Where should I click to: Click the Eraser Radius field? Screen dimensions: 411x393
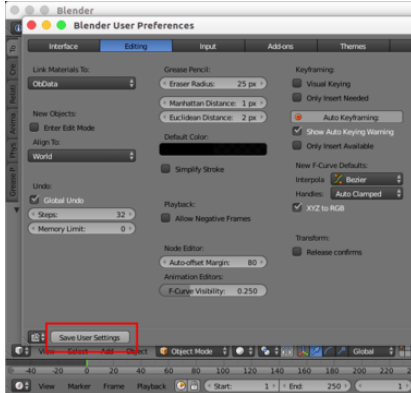coord(213,84)
